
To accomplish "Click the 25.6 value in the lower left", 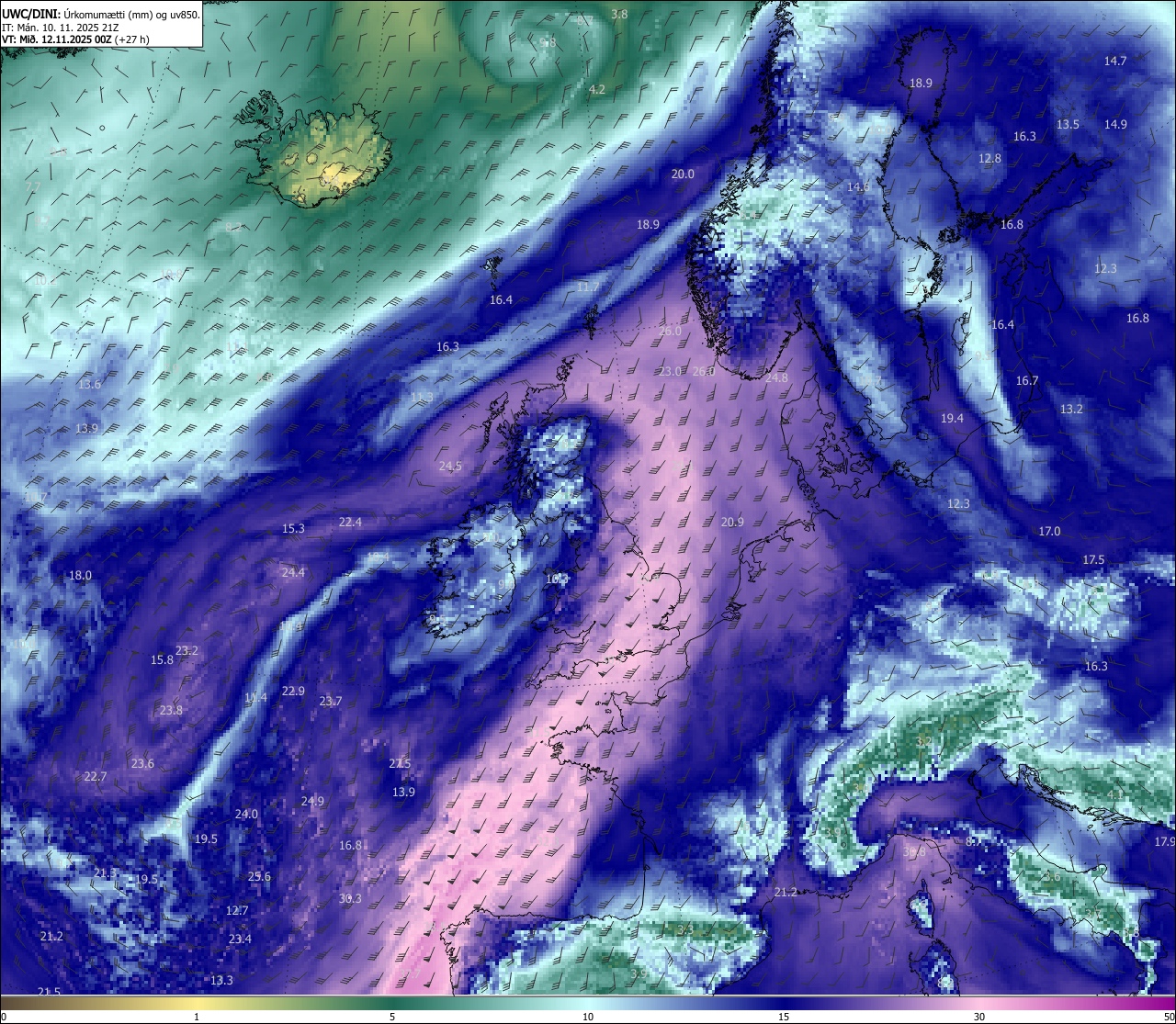I will [259, 876].
